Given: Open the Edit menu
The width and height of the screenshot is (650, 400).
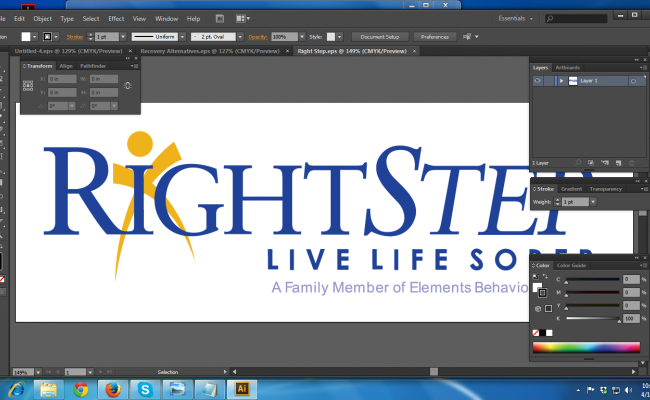Looking at the screenshot, I should coord(19,19).
